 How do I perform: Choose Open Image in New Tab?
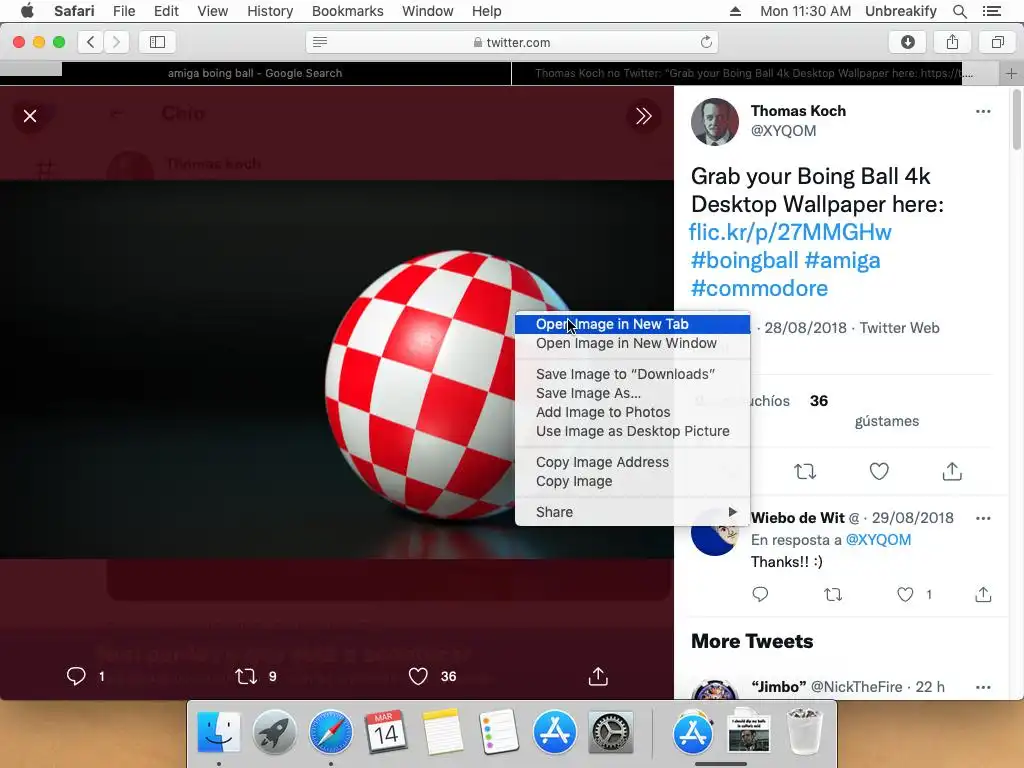click(x=632, y=324)
